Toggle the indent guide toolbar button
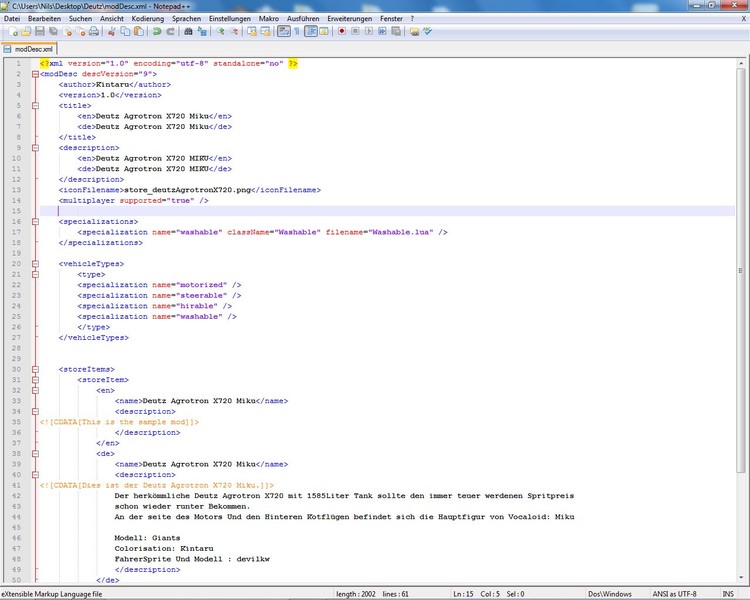Viewport: 750px width, 600px height. coord(311,32)
